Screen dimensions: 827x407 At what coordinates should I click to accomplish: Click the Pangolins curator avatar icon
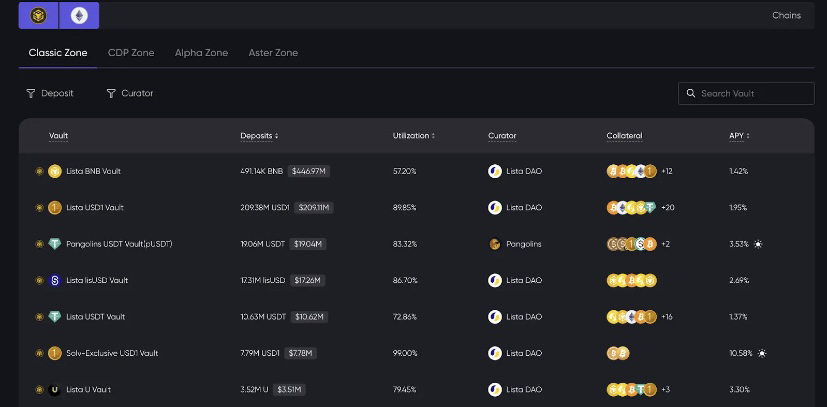pyautogui.click(x=494, y=244)
